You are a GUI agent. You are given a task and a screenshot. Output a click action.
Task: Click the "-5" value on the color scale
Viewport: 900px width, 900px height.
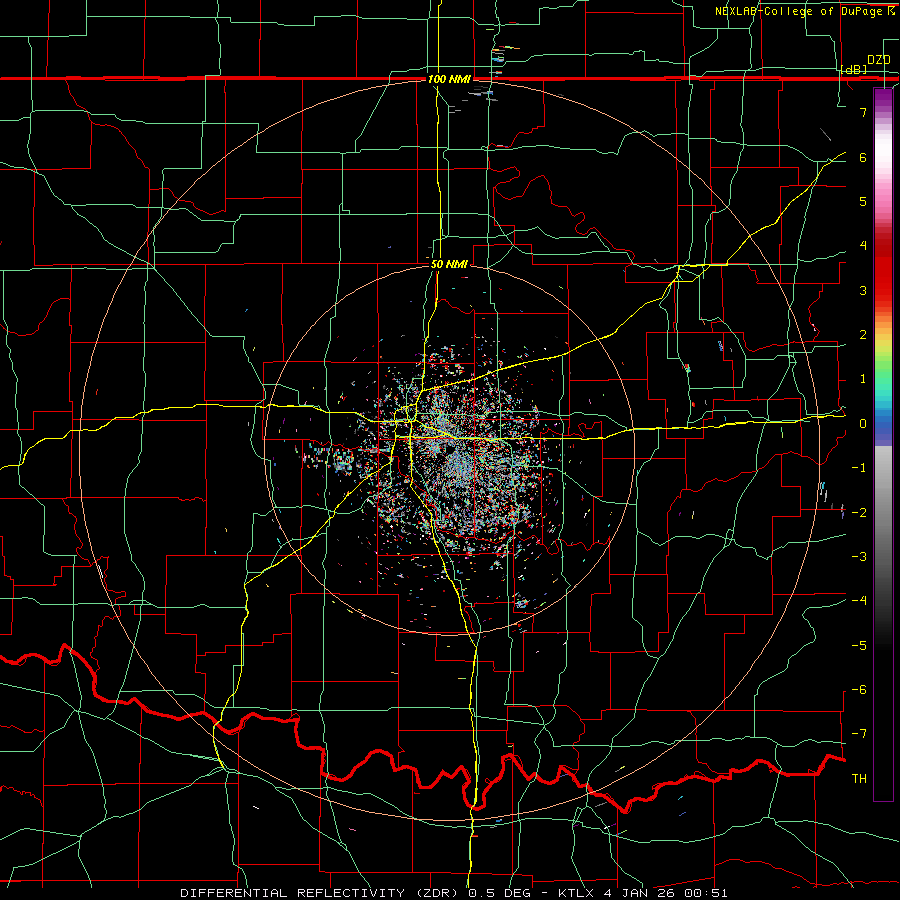[x=859, y=646]
